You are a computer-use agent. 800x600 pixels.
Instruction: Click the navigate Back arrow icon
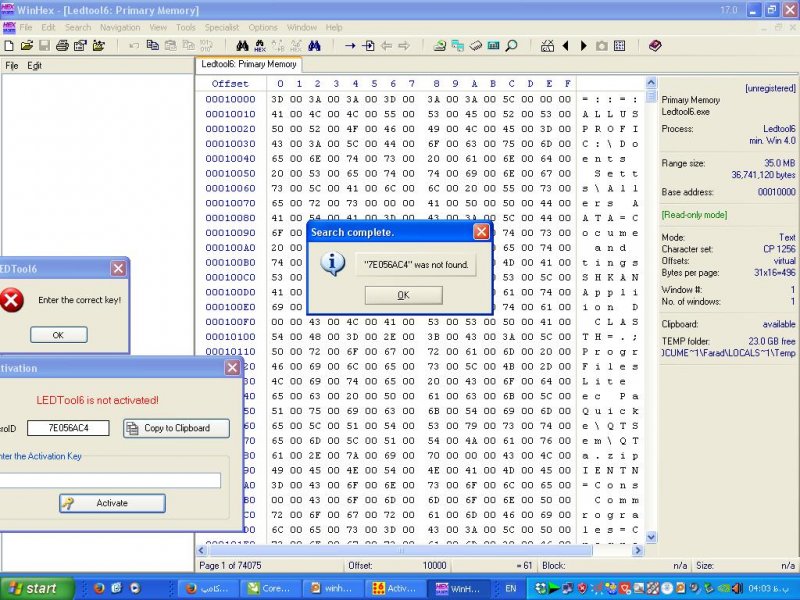coord(386,46)
